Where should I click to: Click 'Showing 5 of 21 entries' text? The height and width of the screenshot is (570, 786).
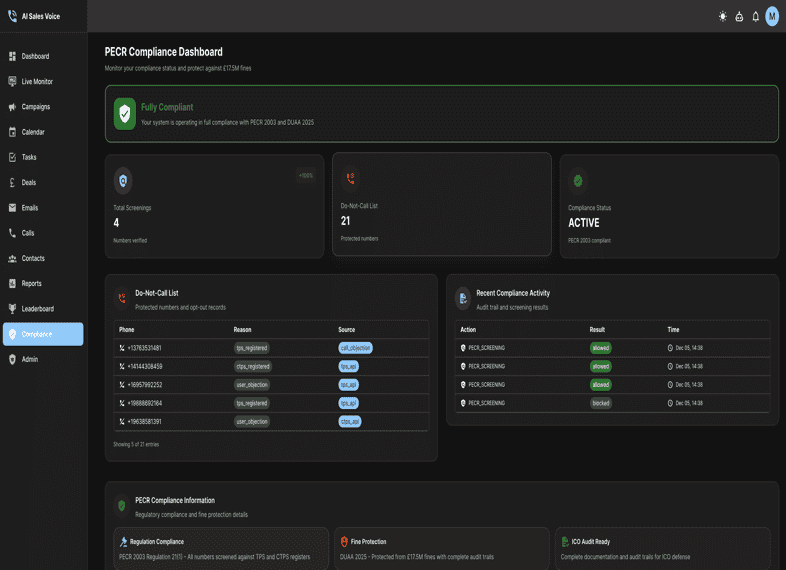pyautogui.click(x=136, y=444)
